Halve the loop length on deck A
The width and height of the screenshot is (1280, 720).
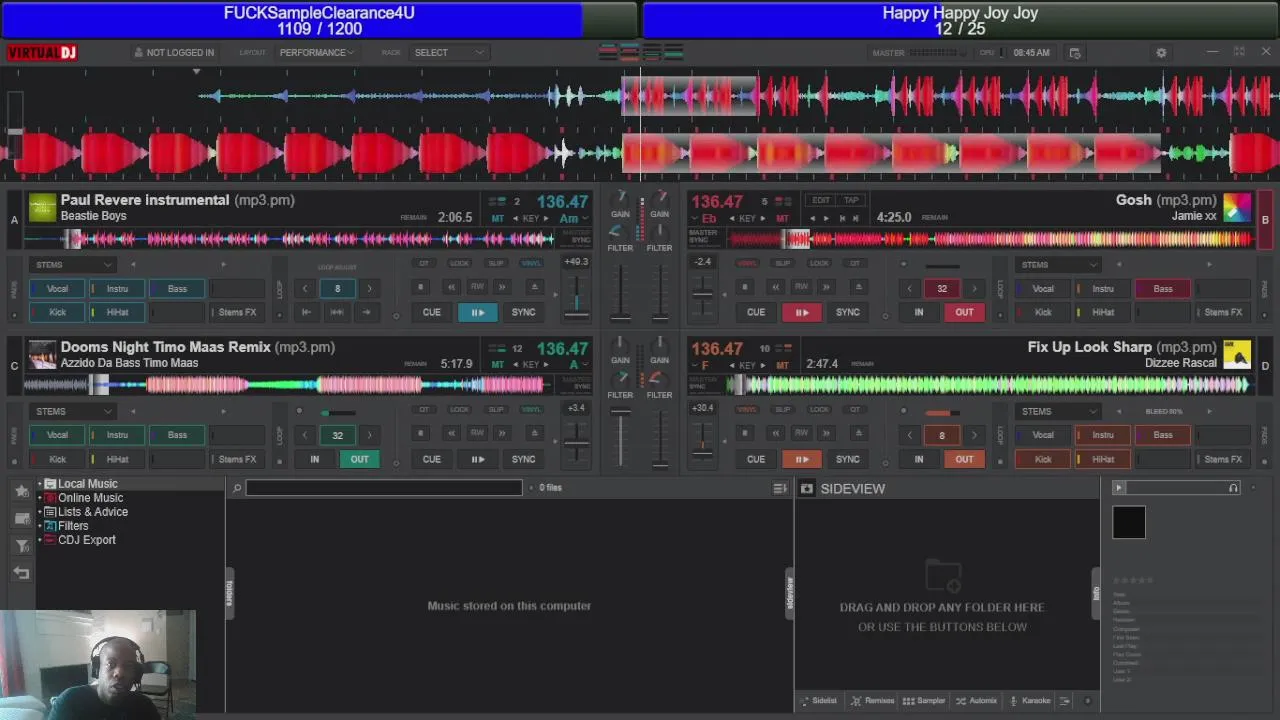click(x=305, y=289)
